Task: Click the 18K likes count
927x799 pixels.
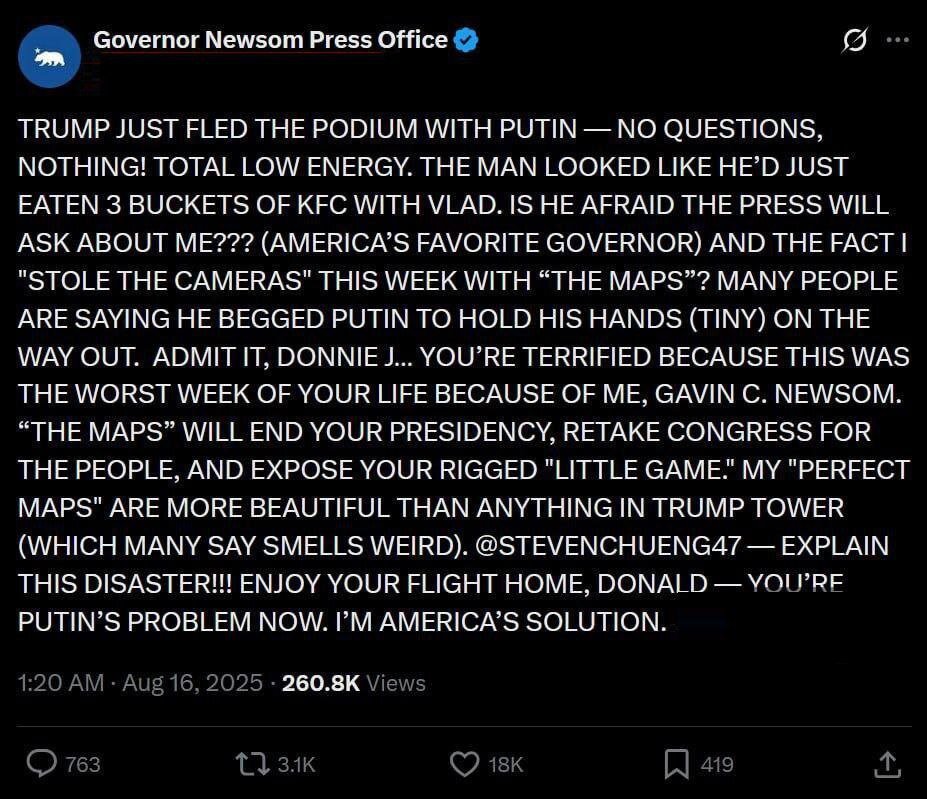Action: point(505,764)
